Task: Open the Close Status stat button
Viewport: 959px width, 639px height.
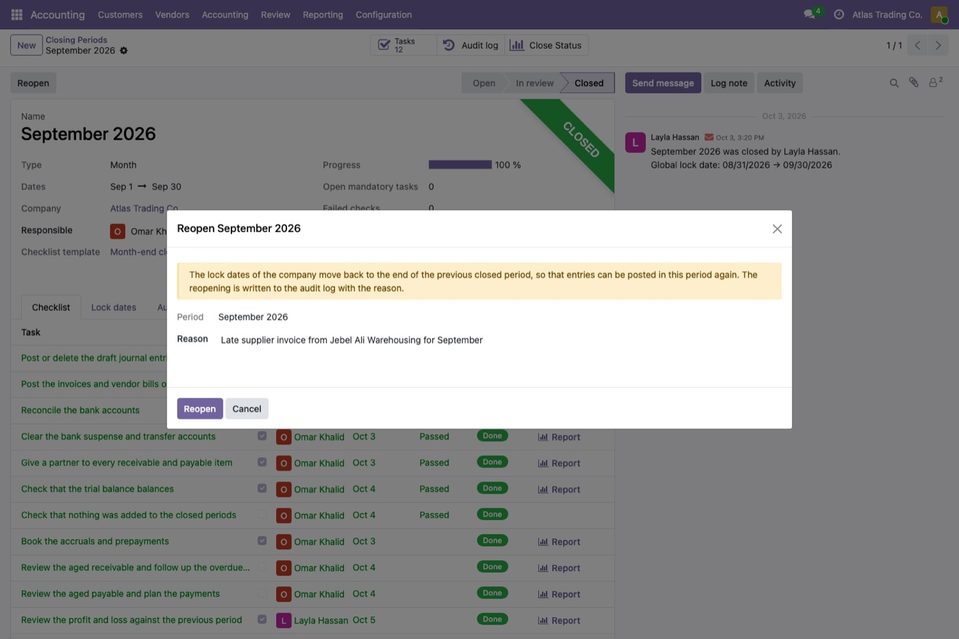Action: [x=546, y=45]
